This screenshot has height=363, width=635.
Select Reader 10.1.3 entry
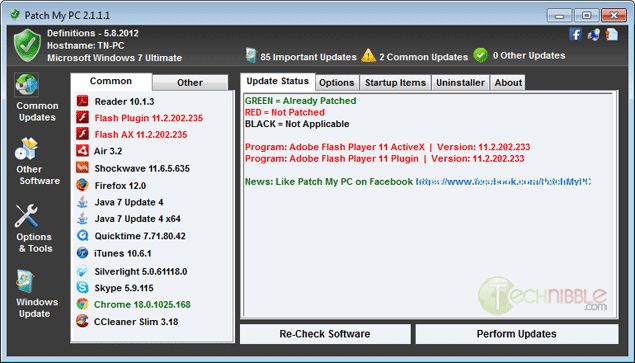tap(124, 101)
